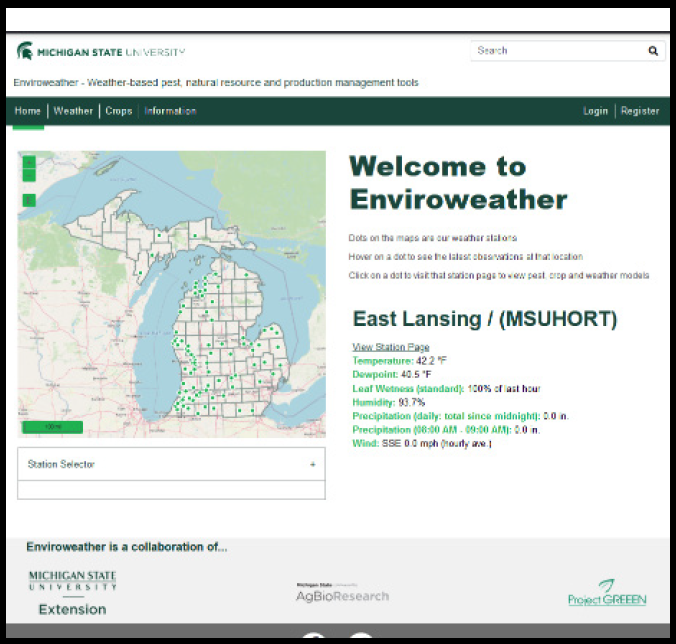Open the Crops menu

pyautogui.click(x=119, y=111)
